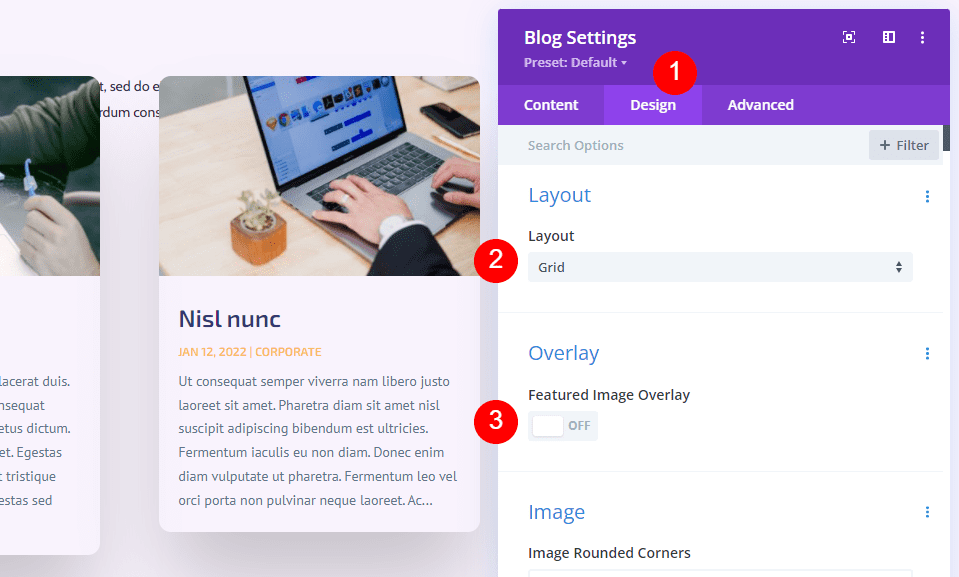
Task: Collapse the Image section heading
Action: [x=557, y=512]
